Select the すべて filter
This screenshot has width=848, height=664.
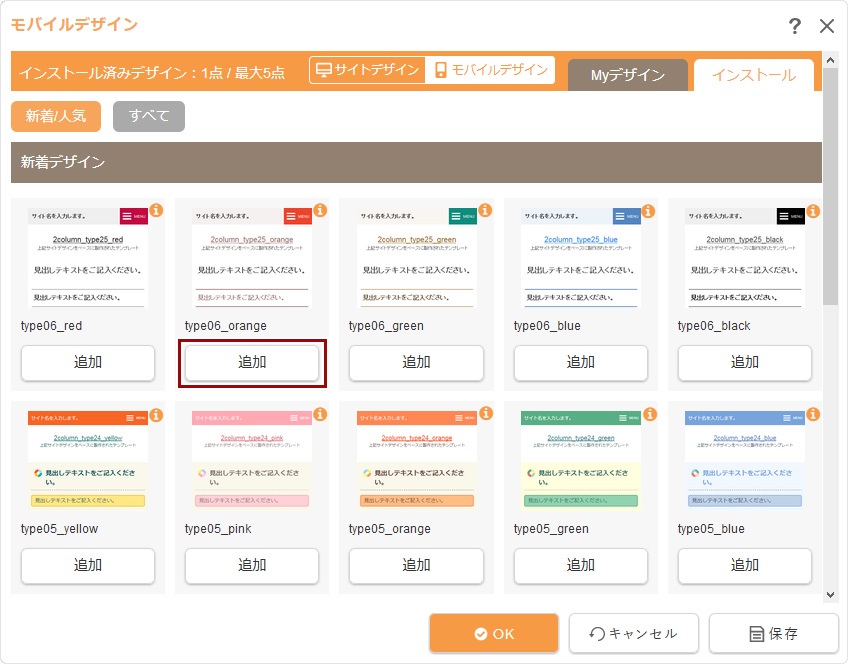coord(149,116)
